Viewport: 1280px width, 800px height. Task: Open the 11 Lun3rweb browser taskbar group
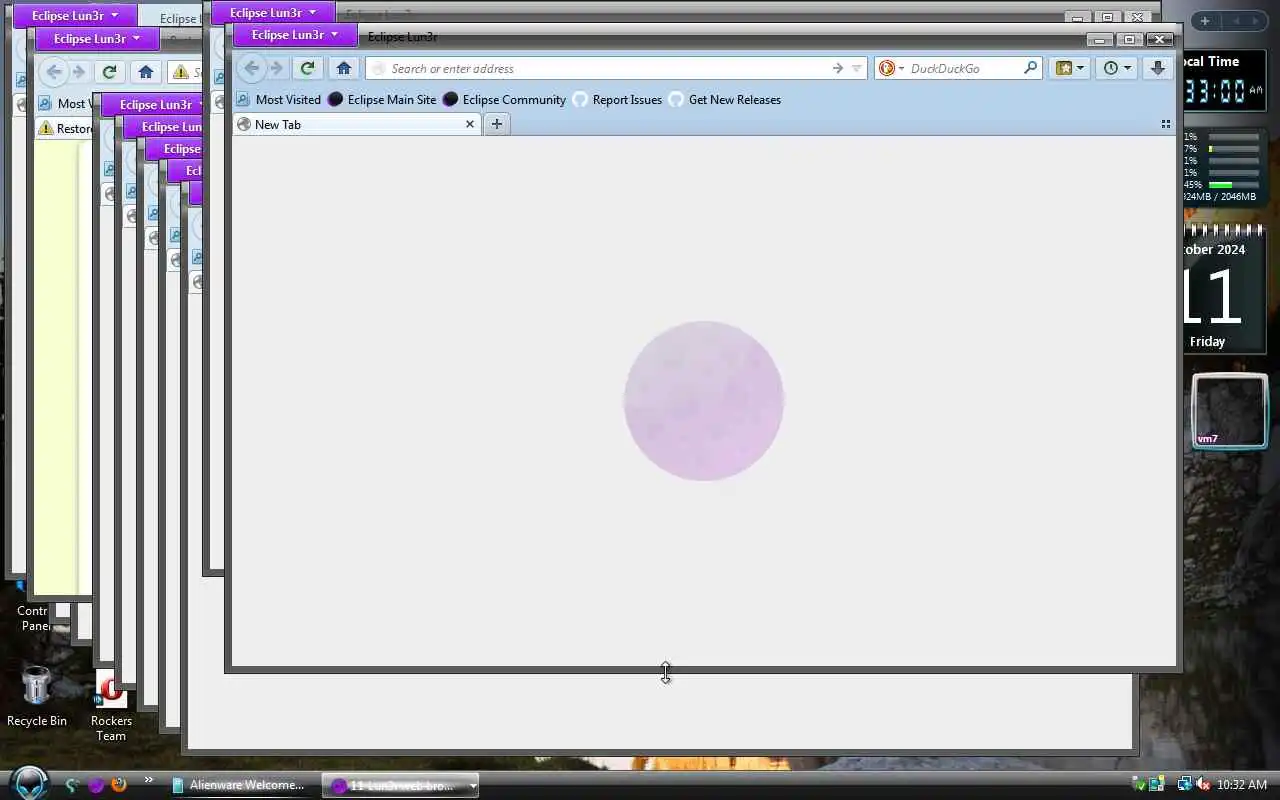(400, 785)
